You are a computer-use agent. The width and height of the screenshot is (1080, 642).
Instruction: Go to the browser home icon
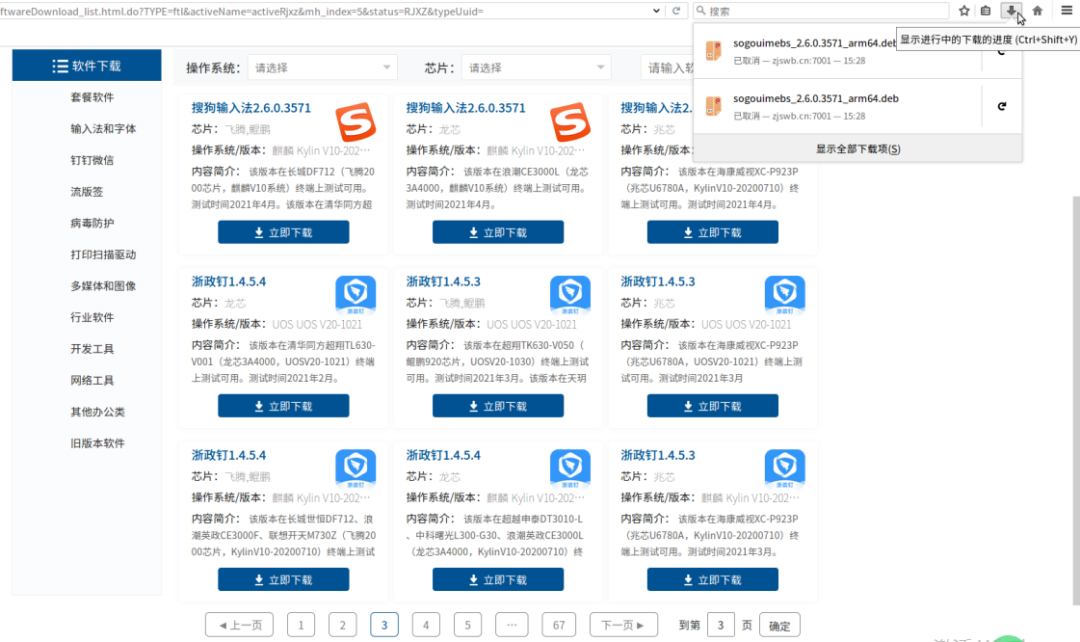[1037, 10]
